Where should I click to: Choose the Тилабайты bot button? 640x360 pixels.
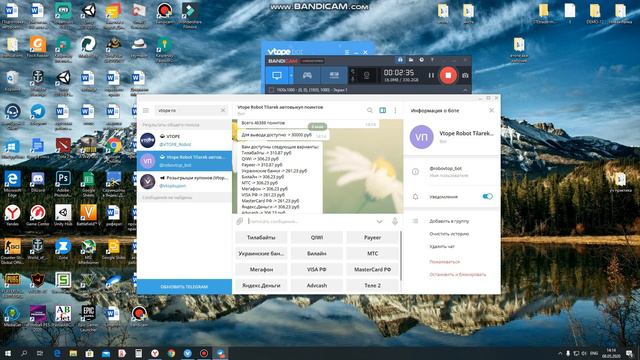pos(261,237)
